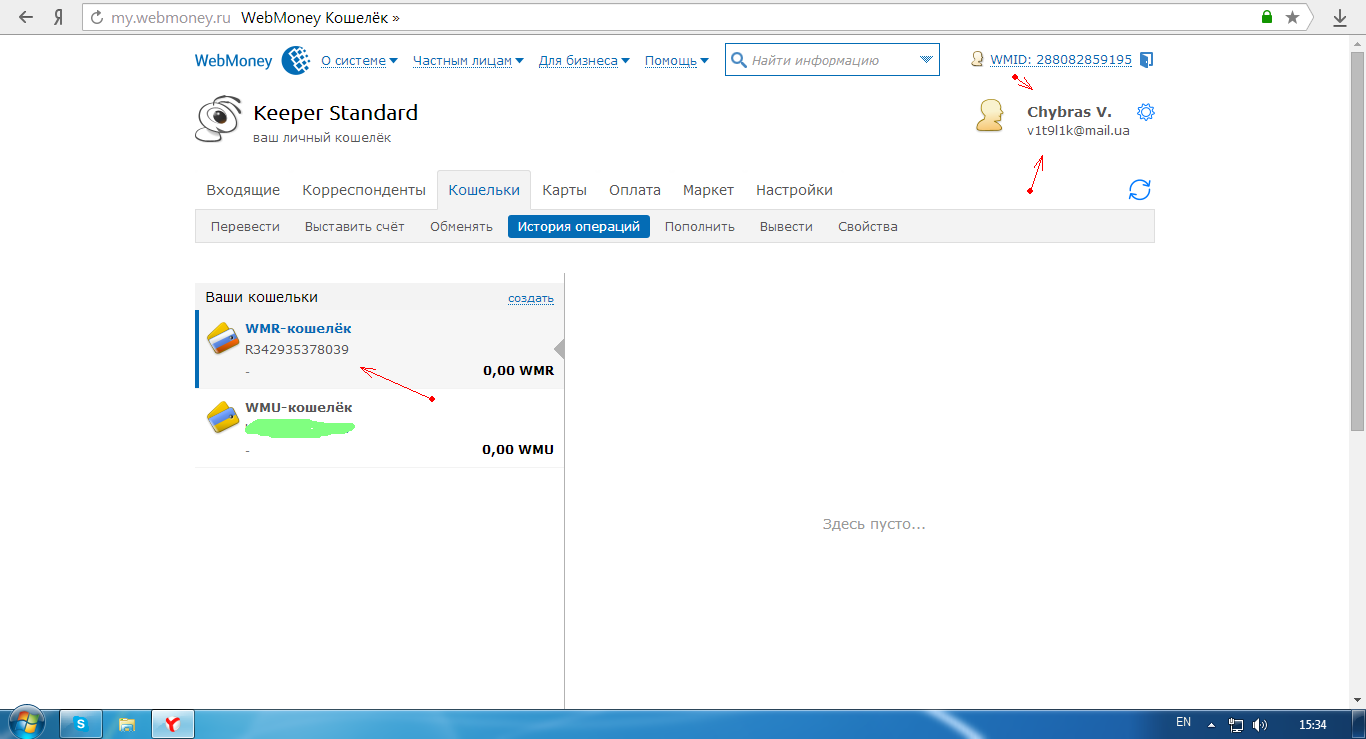Image resolution: width=1366 pixels, height=739 pixels.
Task: Click the 'Chybras V.' user name
Action: tap(1069, 112)
